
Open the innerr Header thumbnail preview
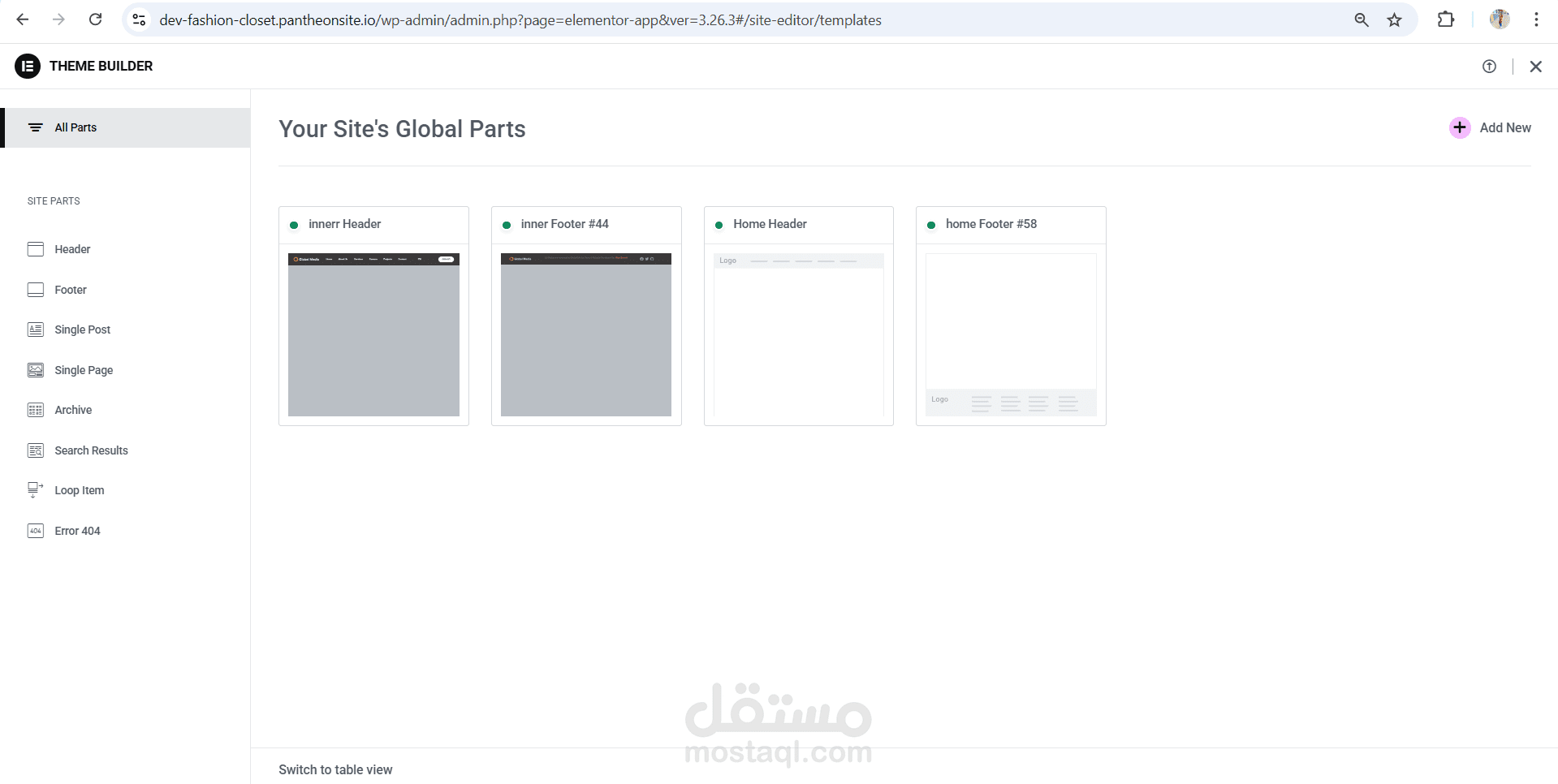[373, 334]
